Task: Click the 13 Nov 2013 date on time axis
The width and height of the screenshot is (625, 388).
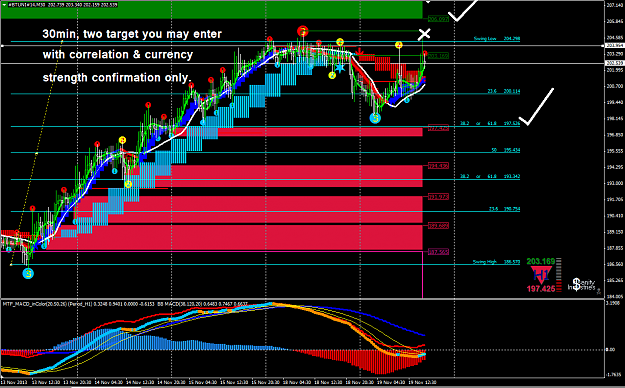Action: [x=13, y=382]
